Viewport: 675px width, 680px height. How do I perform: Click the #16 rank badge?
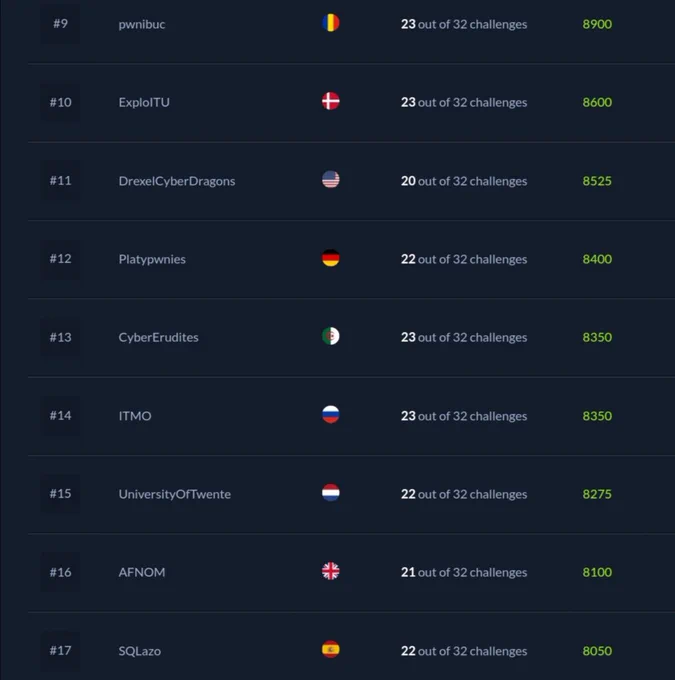pos(60,572)
